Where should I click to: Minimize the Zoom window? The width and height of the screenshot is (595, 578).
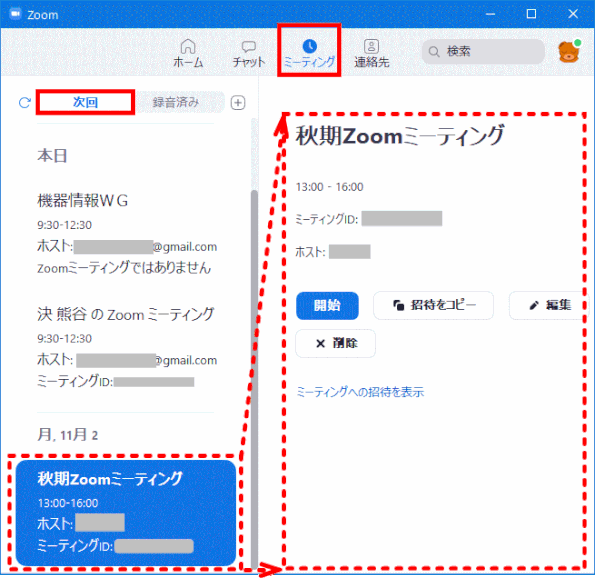pyautogui.click(x=491, y=14)
